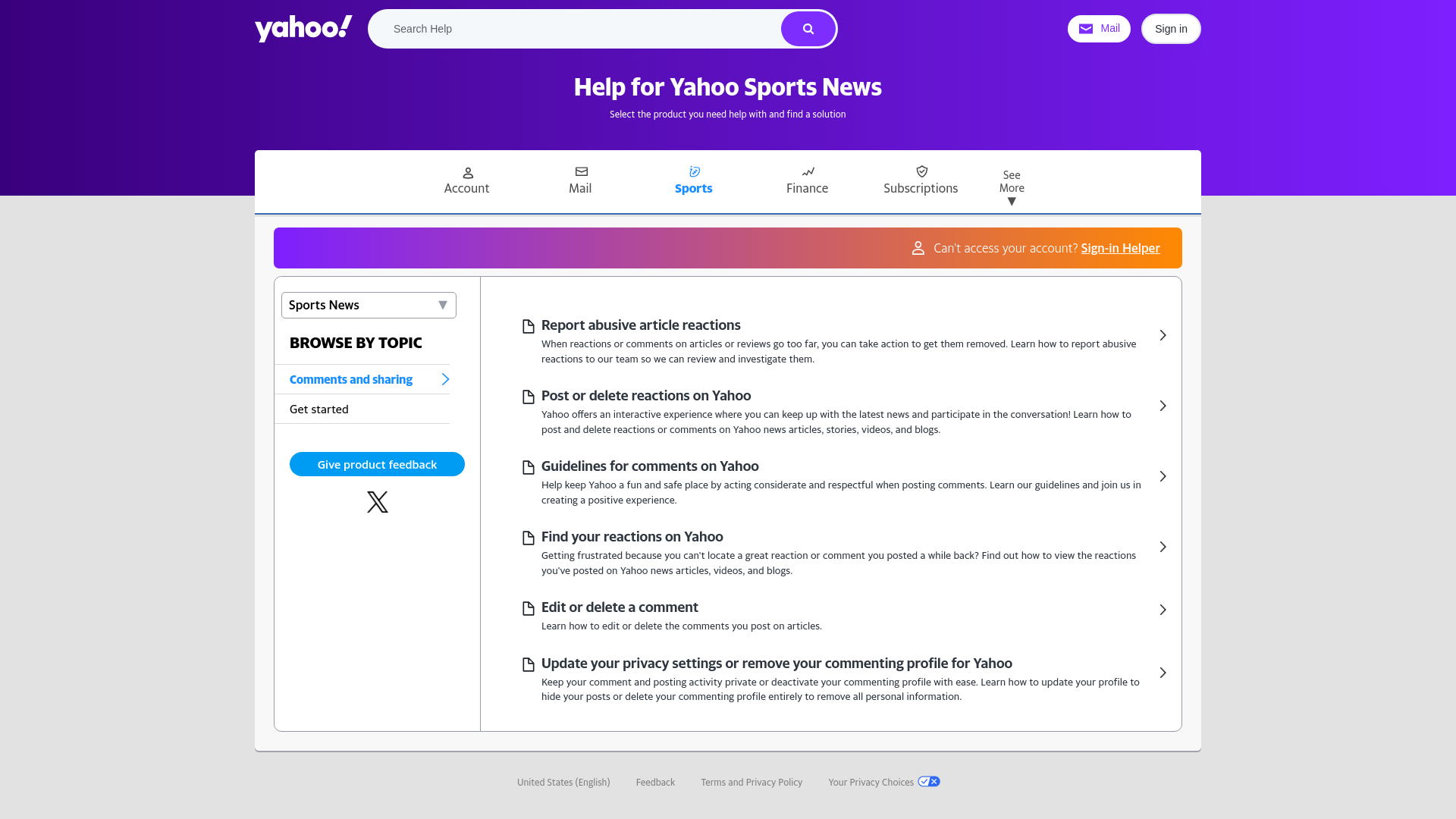Open the X social media icon

coord(378,502)
